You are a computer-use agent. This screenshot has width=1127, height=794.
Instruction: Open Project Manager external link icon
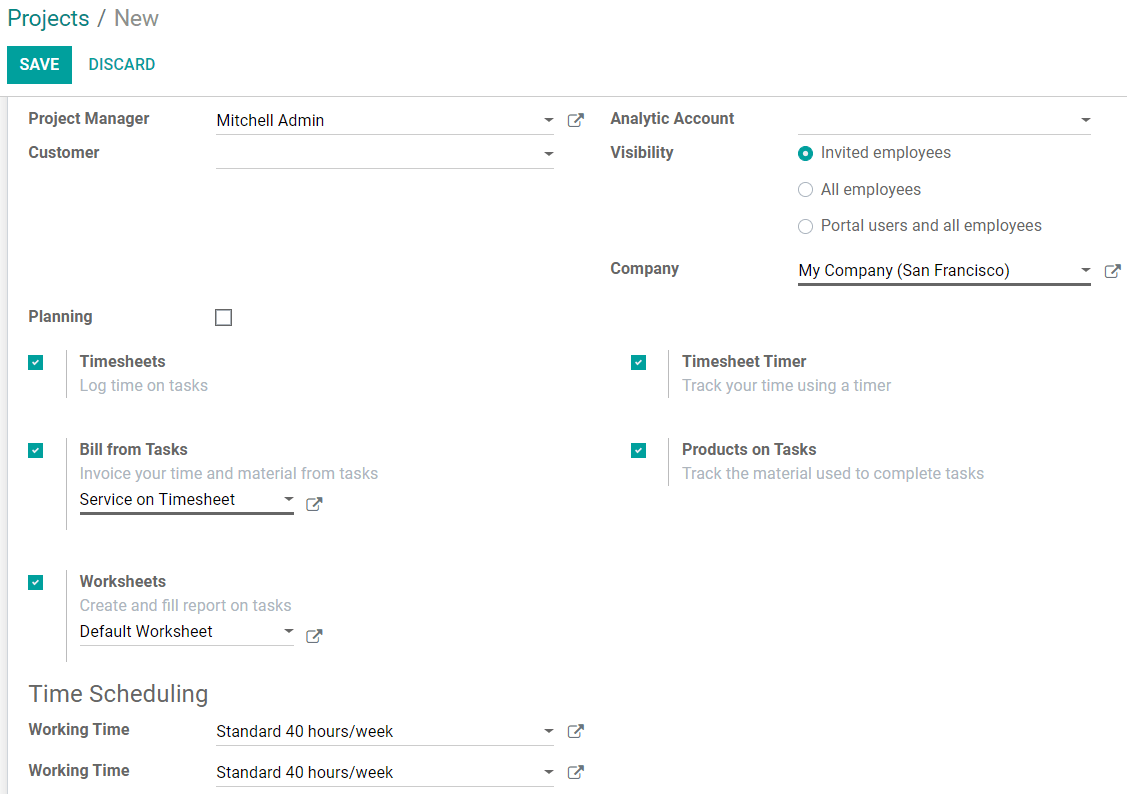coord(575,120)
